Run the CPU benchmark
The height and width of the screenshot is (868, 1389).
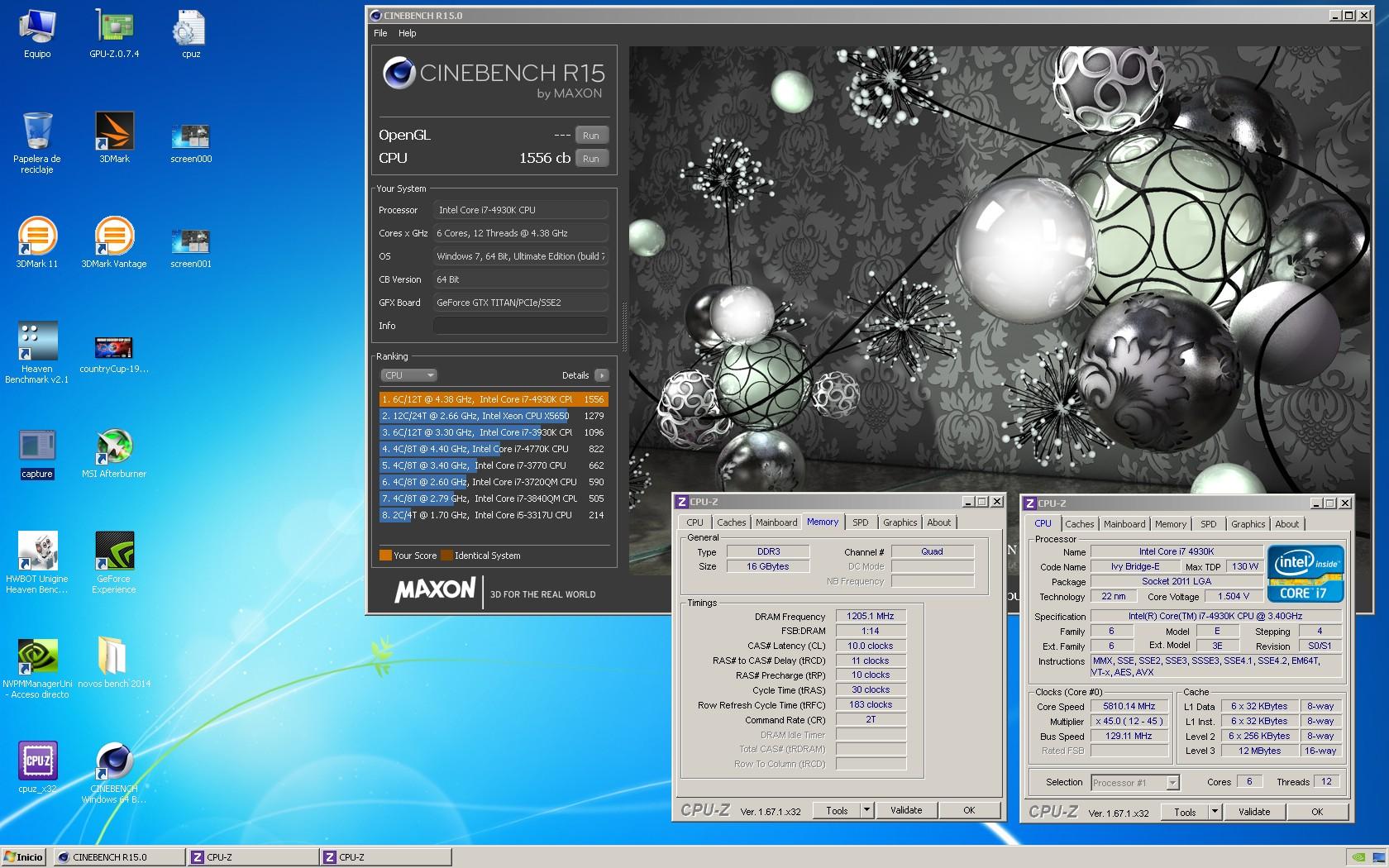(590, 159)
